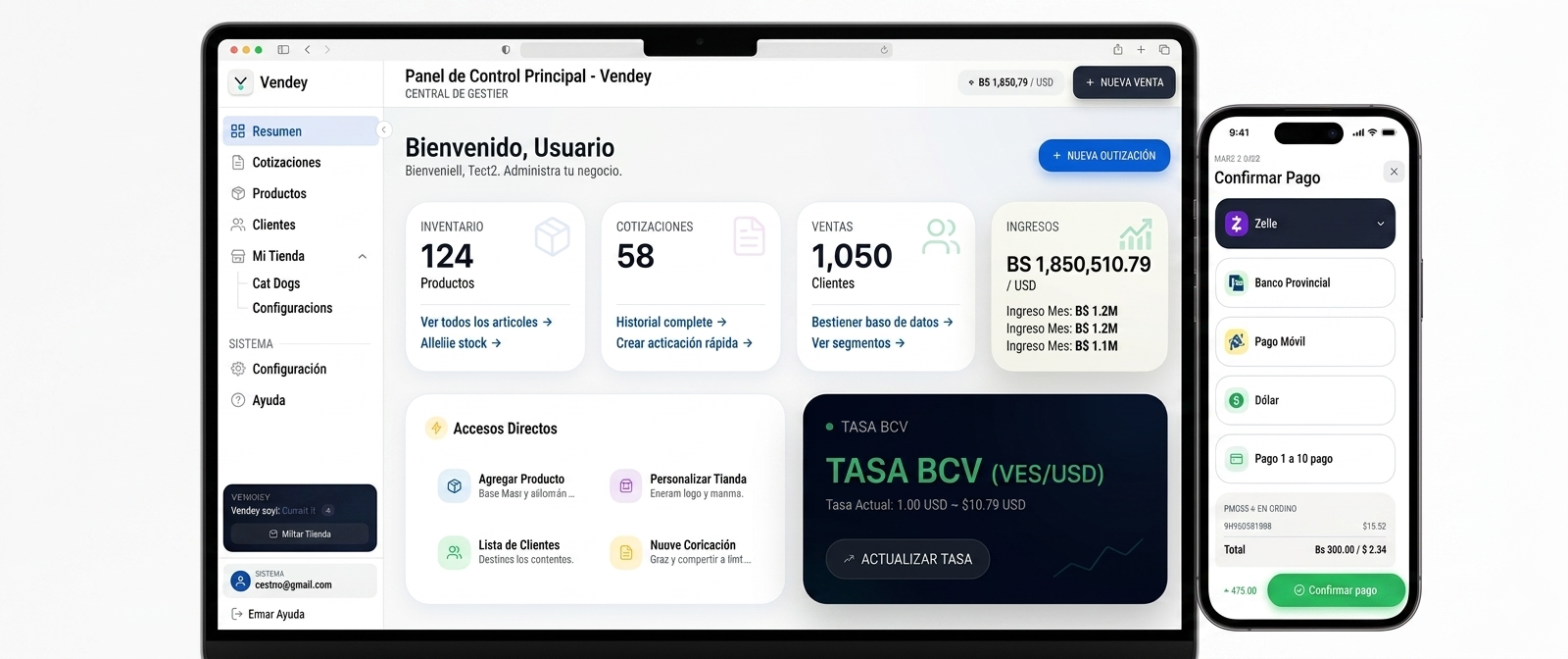Select Pago 1 a 10 pago option
The height and width of the screenshot is (659, 1568).
[x=1305, y=460]
